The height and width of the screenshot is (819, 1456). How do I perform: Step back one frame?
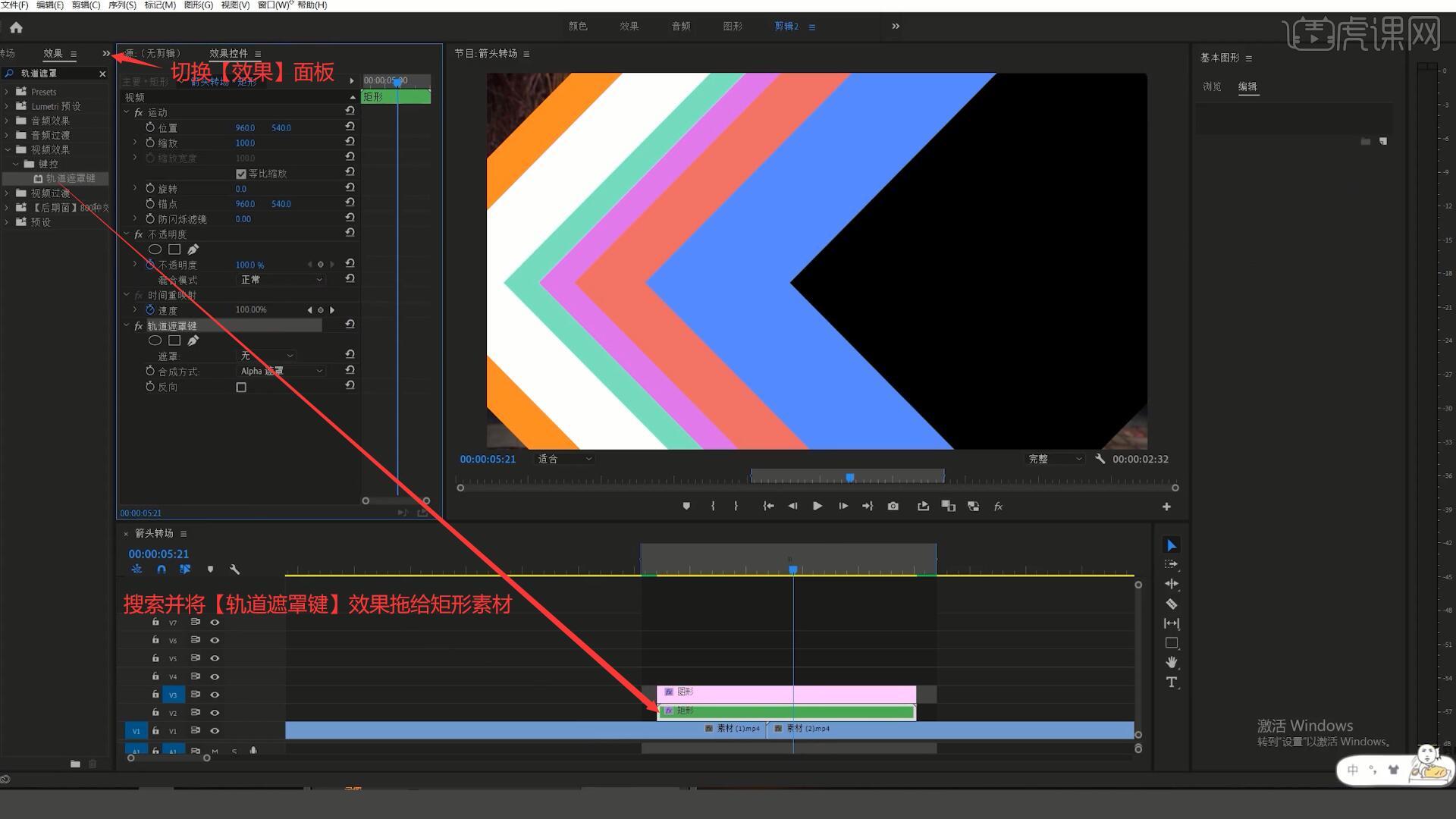(792, 506)
